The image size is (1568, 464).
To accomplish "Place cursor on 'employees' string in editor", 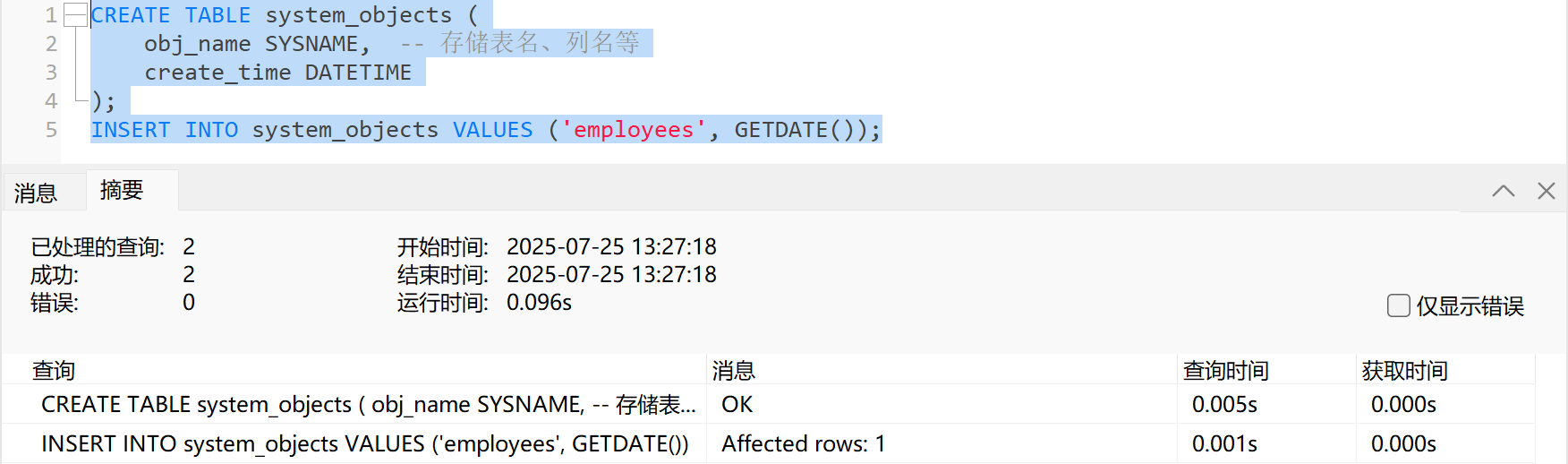I will click(x=634, y=130).
